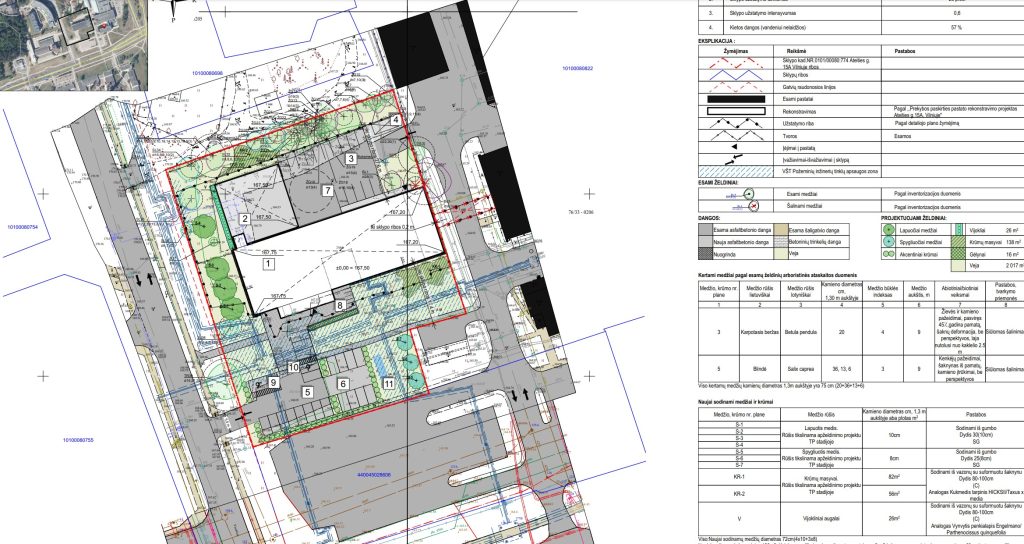Click the '56m²' area value cell
The height and width of the screenshot is (544, 1024).
click(x=894, y=494)
